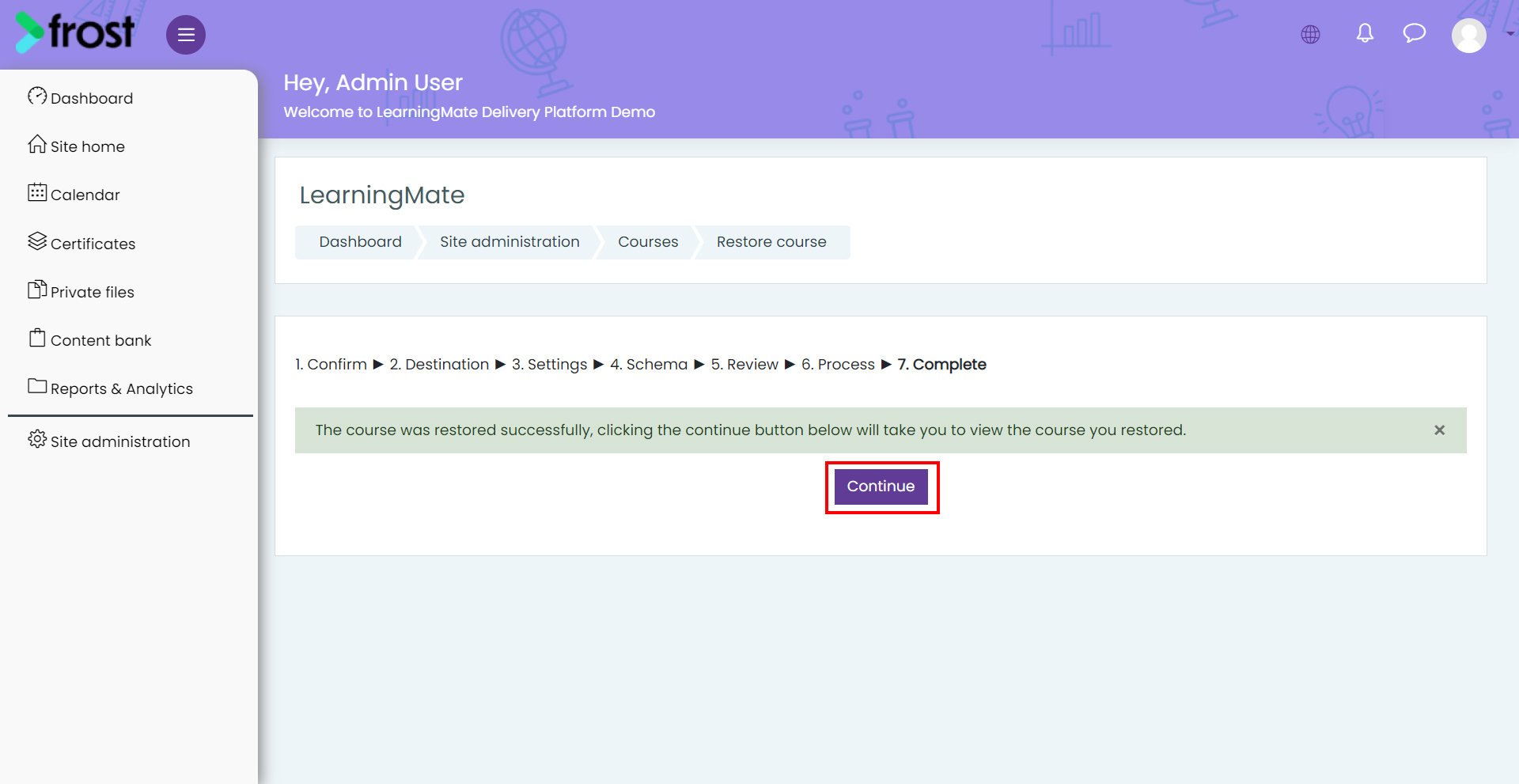
Task: Click the Content bank clipboard icon
Action: tap(37, 338)
